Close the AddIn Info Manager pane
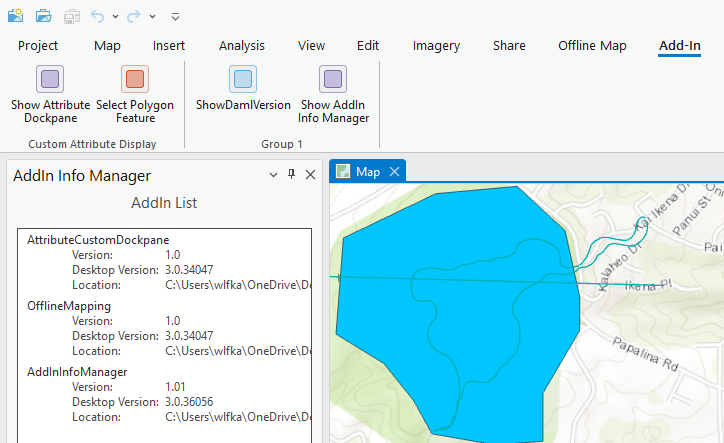The height and width of the screenshot is (443, 724). tap(310, 175)
